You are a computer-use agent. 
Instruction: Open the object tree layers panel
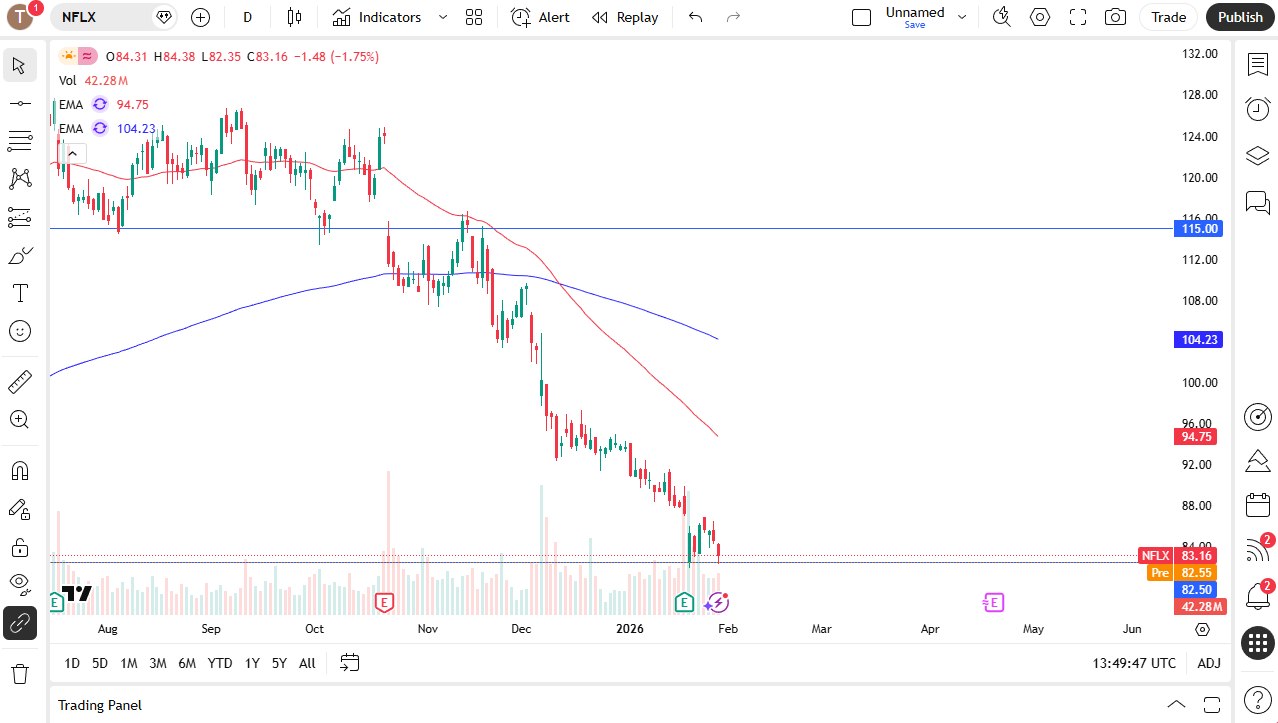pos(1257,156)
